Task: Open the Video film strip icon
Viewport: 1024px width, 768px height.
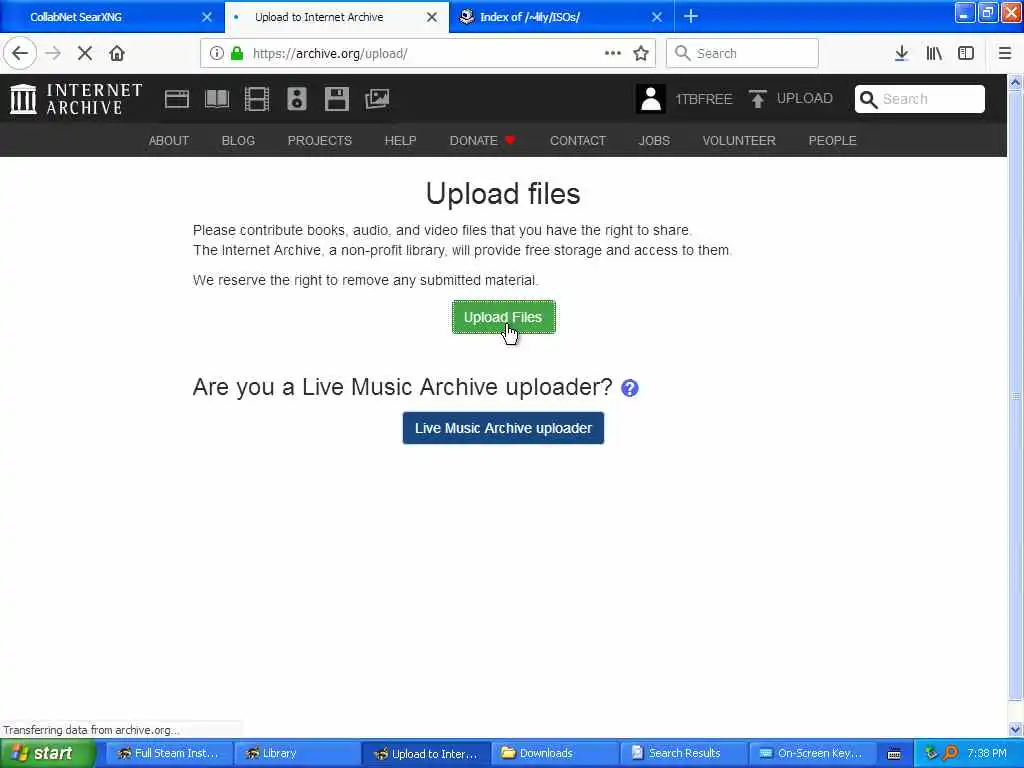Action: [257, 99]
